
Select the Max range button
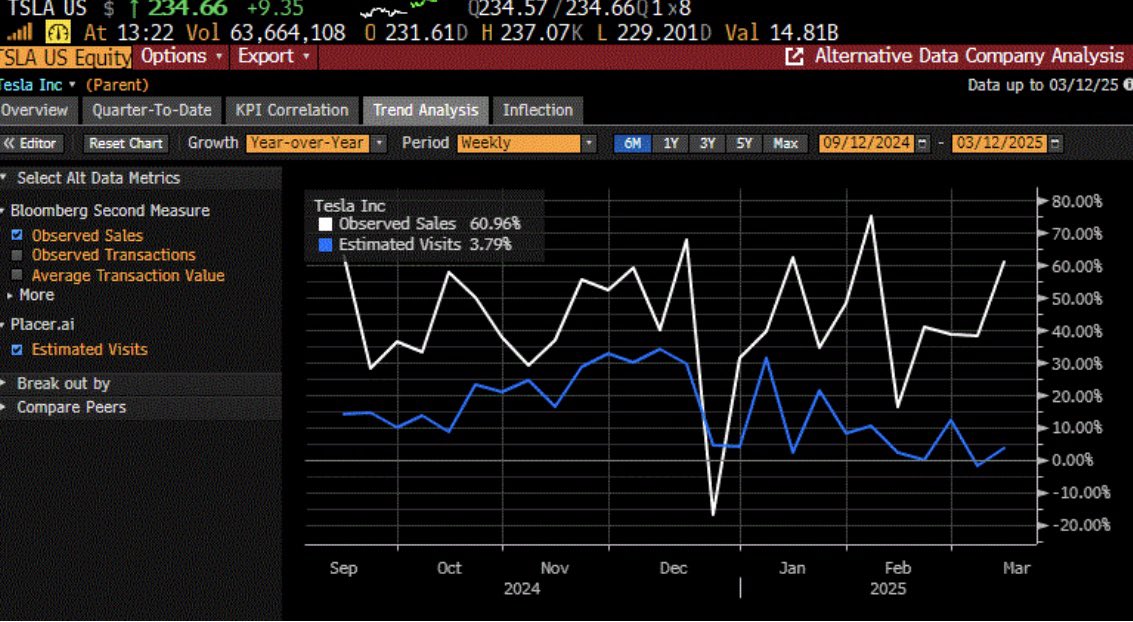coord(785,144)
